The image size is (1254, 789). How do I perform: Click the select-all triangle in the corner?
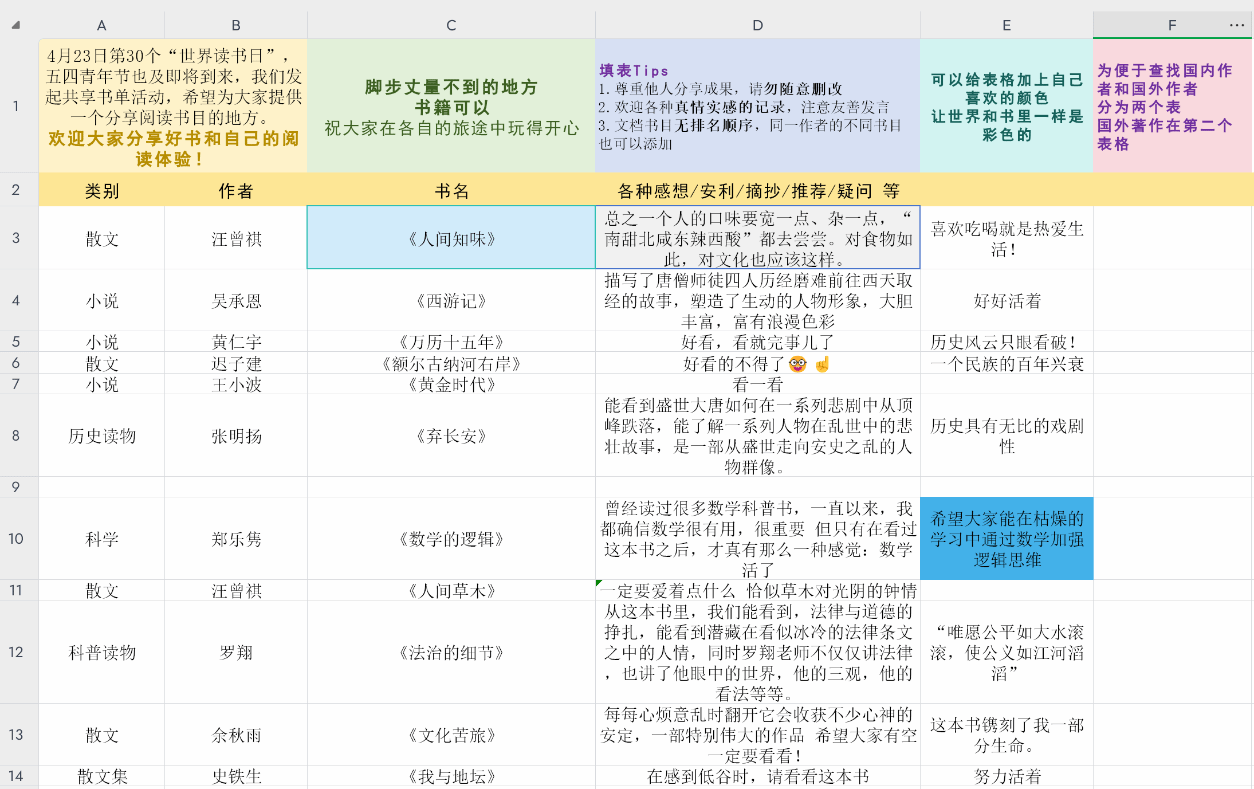(15, 25)
